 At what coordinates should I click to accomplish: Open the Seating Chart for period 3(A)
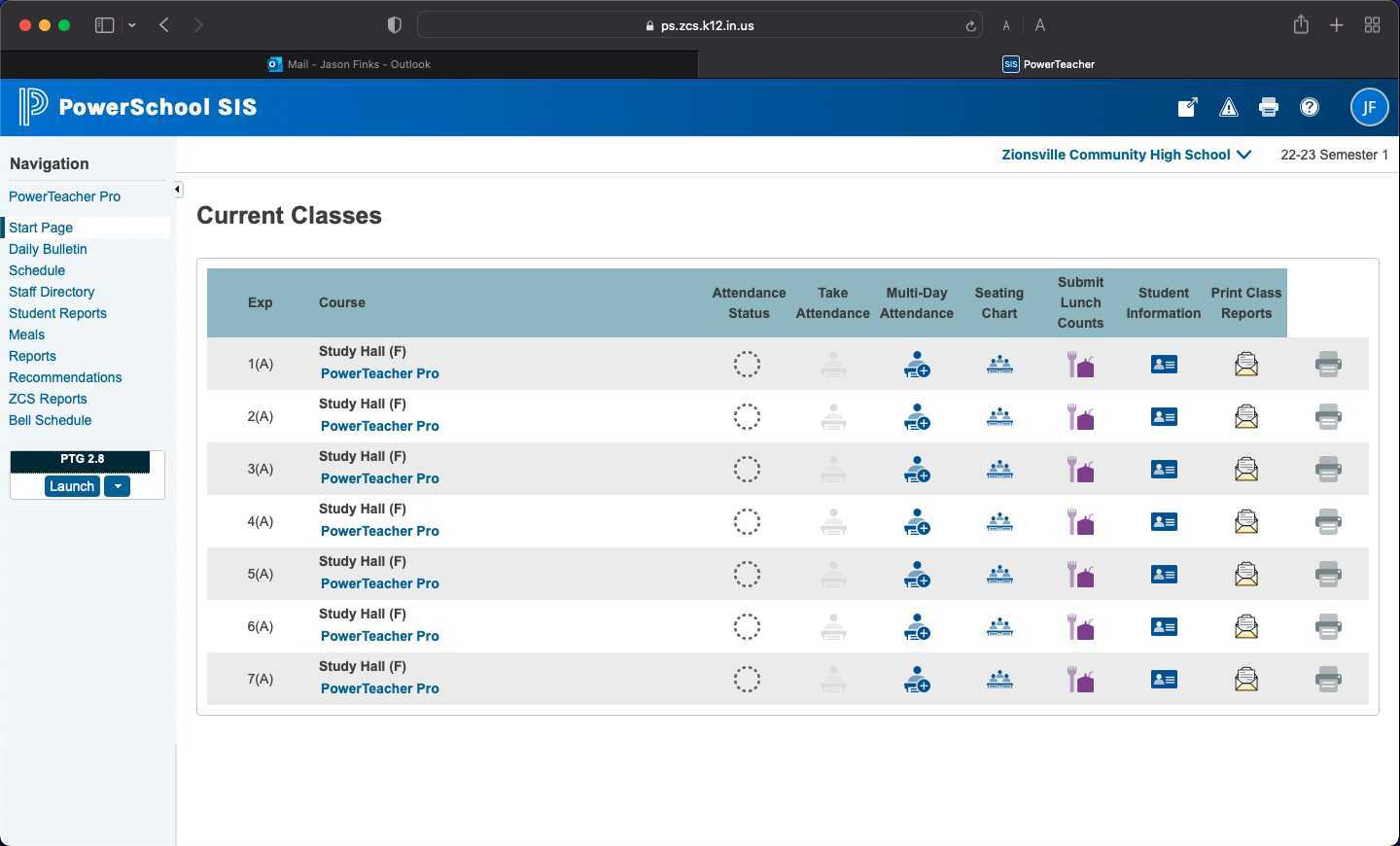click(x=998, y=469)
